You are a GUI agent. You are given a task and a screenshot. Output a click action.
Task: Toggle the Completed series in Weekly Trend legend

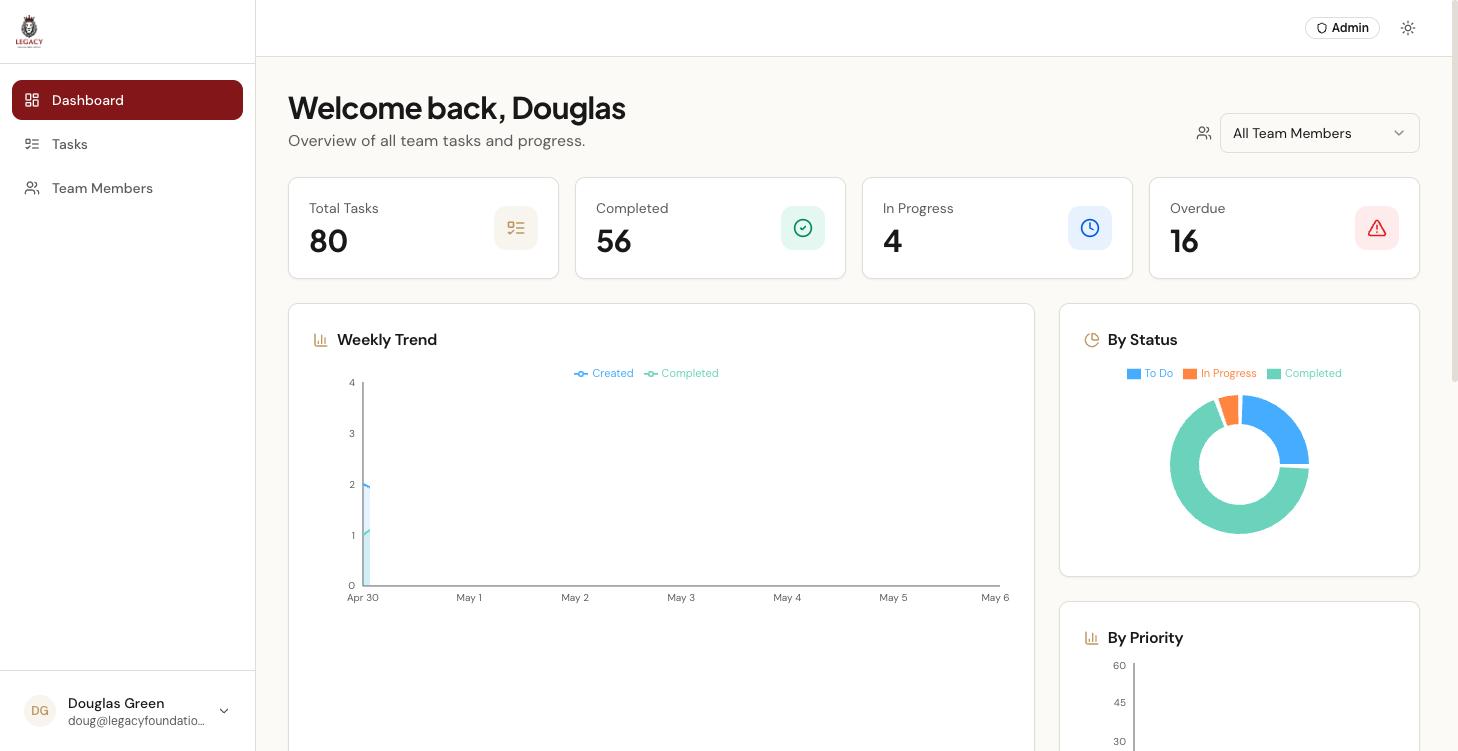(x=681, y=373)
